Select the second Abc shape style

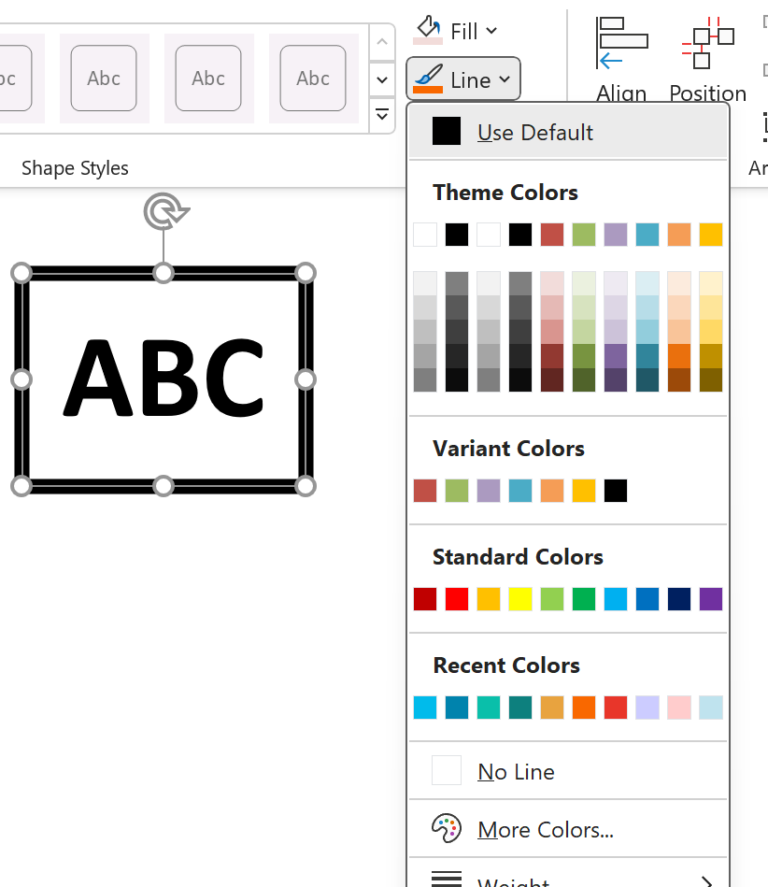(x=105, y=77)
